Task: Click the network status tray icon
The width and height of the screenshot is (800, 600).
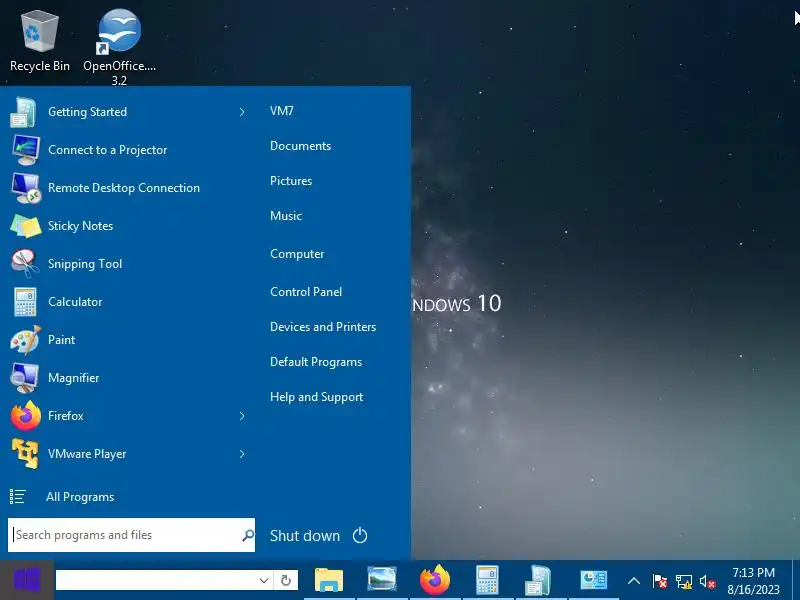Action: [x=684, y=581]
